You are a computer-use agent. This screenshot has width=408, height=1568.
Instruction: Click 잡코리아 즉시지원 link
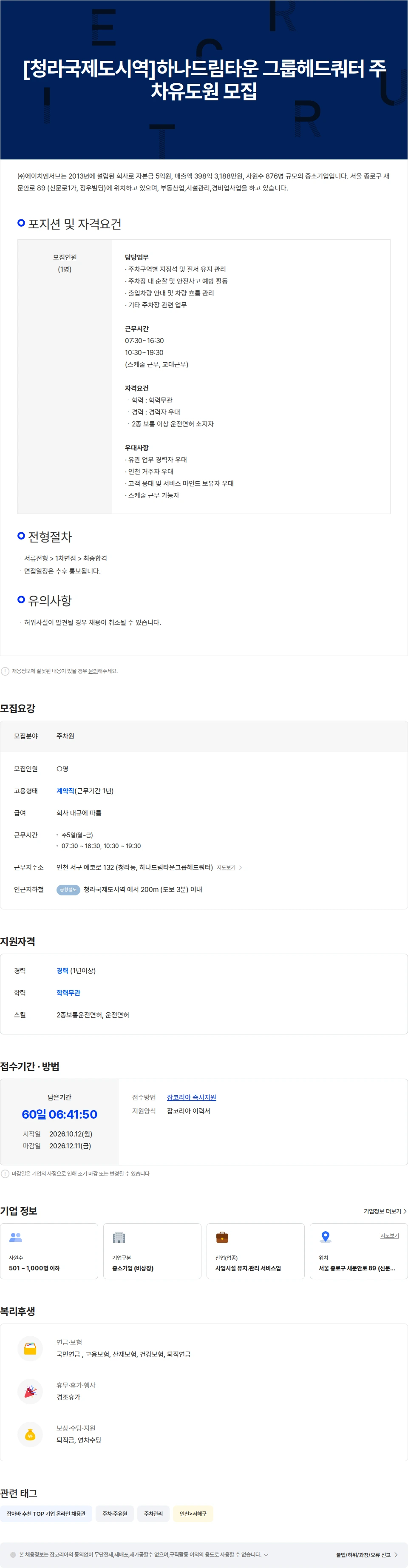[x=192, y=1097]
